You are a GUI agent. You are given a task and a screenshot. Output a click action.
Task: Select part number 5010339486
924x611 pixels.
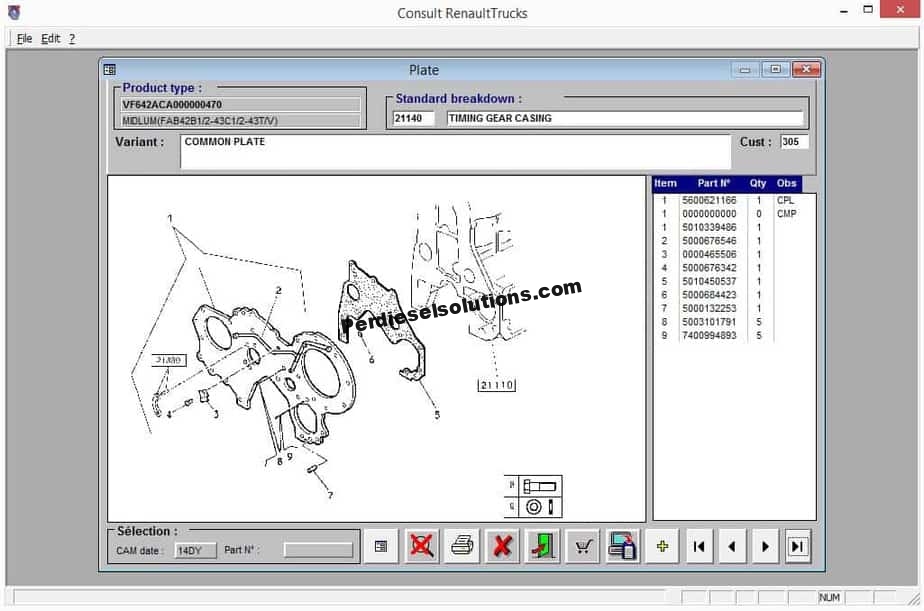pos(709,227)
